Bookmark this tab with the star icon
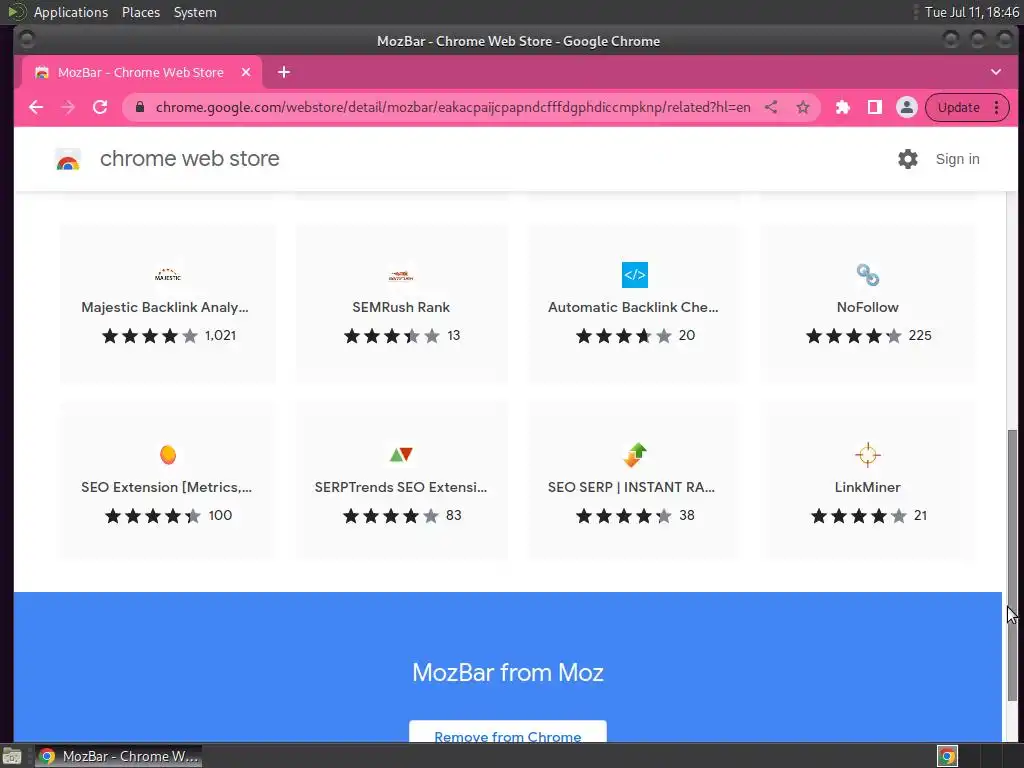This screenshot has height=768, width=1024. pyautogui.click(x=803, y=107)
